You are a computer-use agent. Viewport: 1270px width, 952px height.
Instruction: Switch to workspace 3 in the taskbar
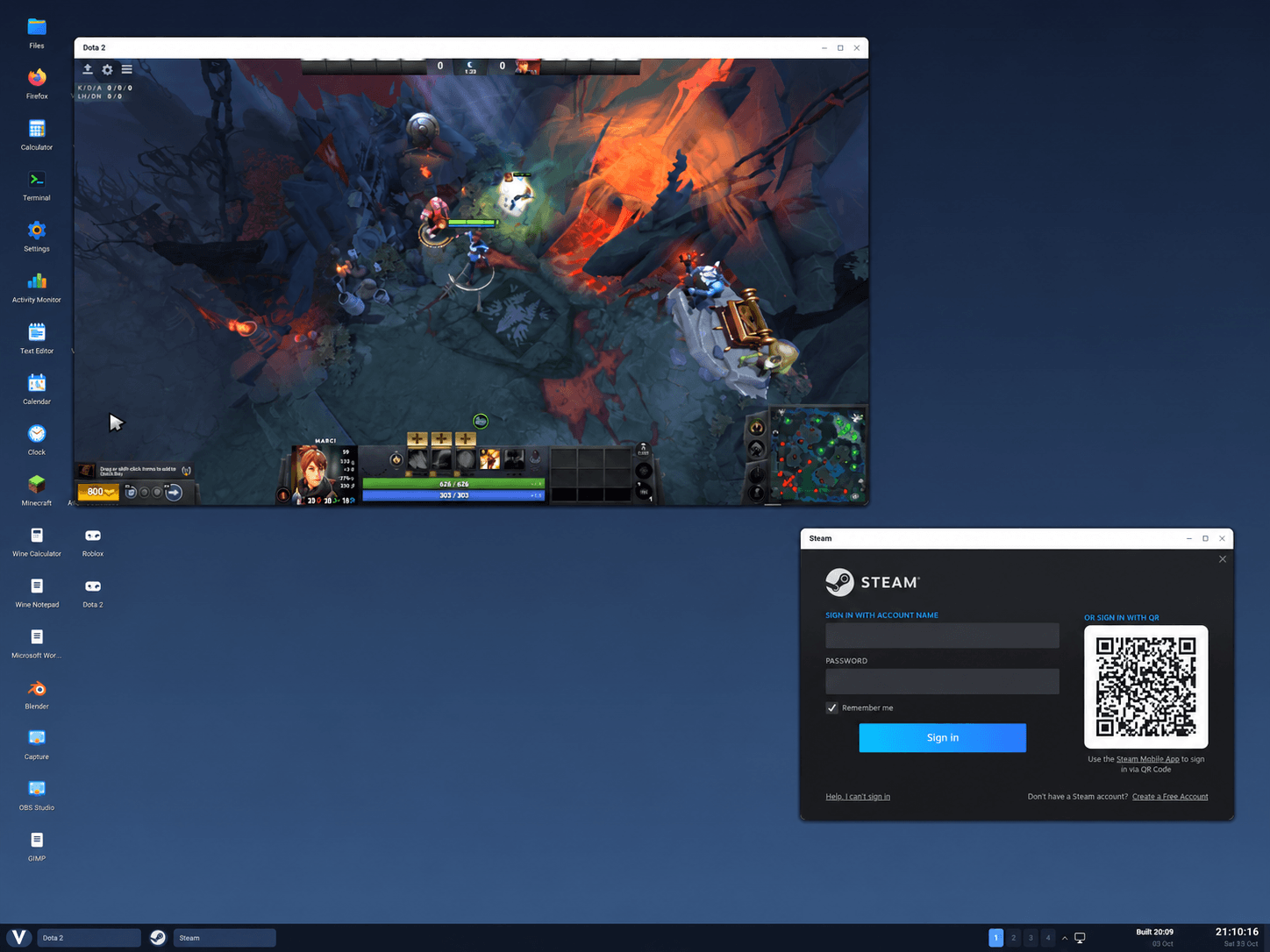tap(1031, 938)
